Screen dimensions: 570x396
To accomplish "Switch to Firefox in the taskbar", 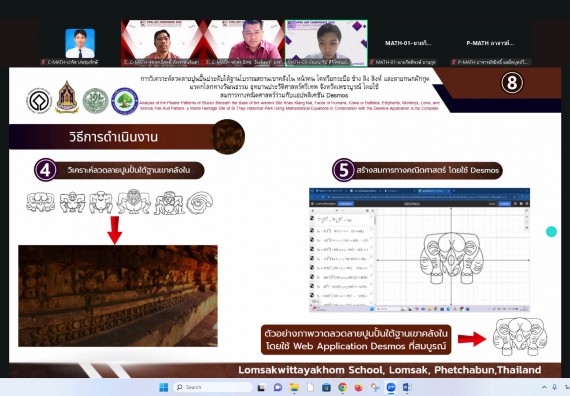I will point(358,388).
